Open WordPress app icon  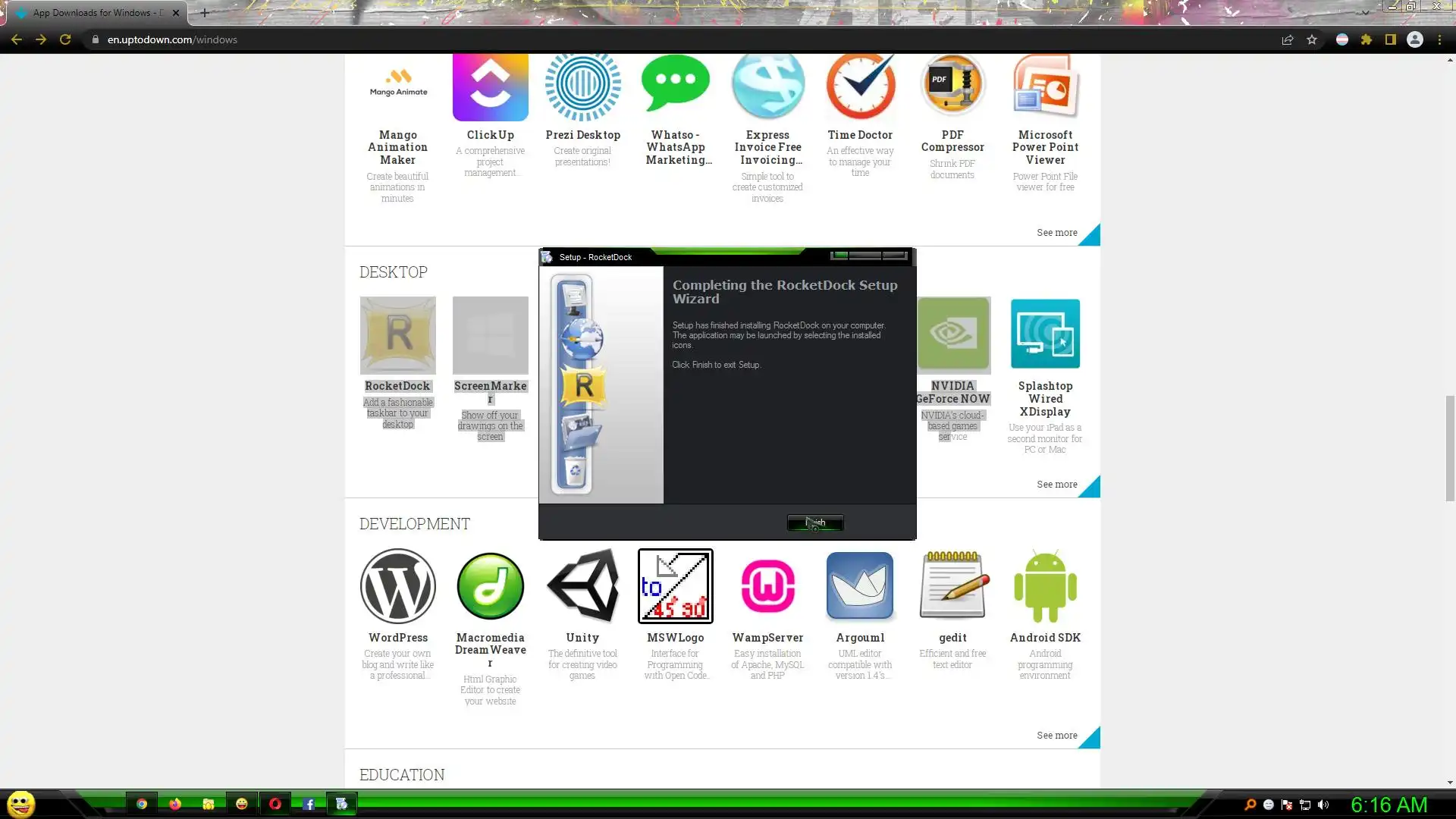point(397,585)
